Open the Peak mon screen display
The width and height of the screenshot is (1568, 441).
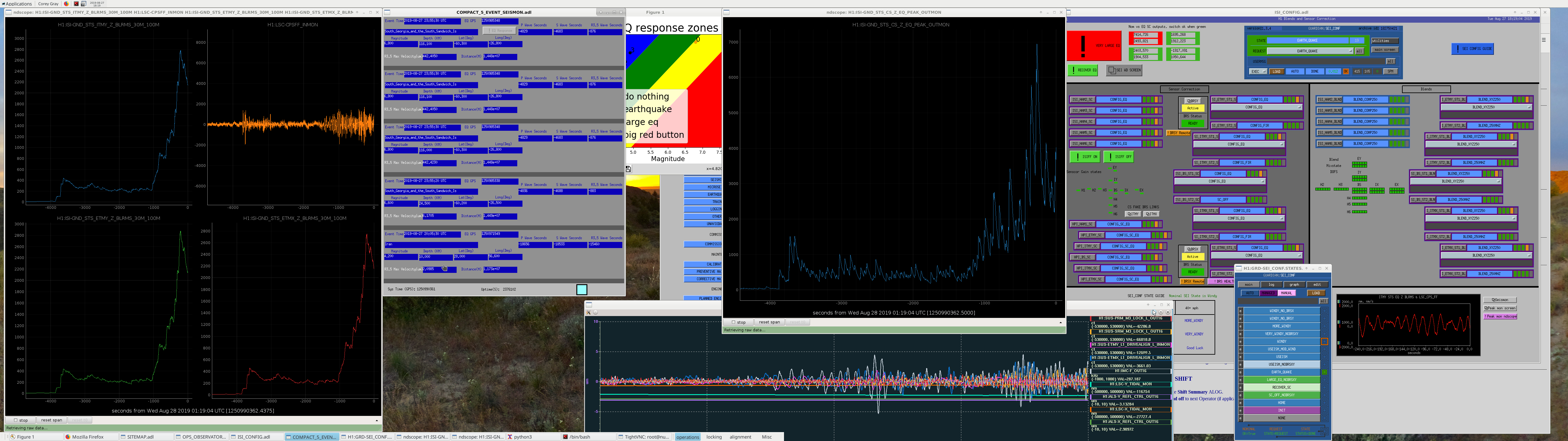pyautogui.click(x=1500, y=308)
